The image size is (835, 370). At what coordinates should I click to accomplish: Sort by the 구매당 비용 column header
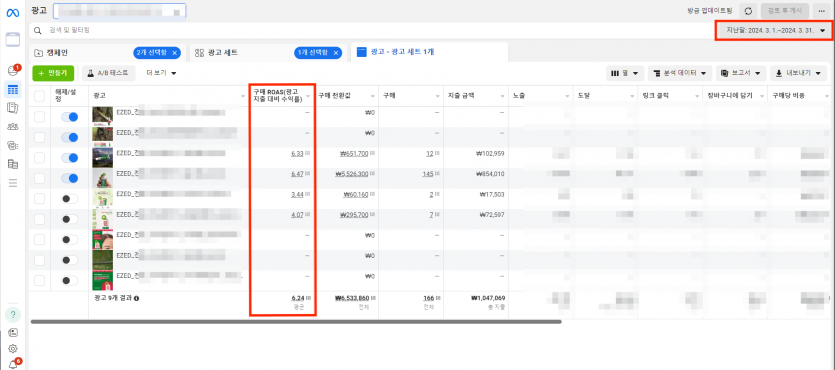point(788,96)
